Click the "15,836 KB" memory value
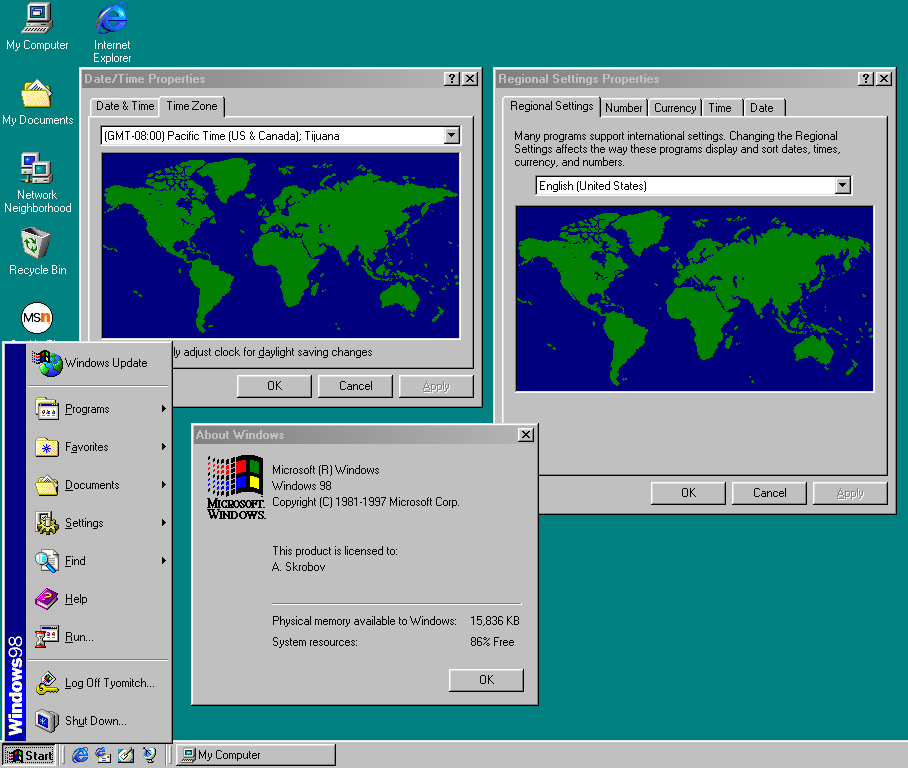Screen dimensions: 908x768 495,621
